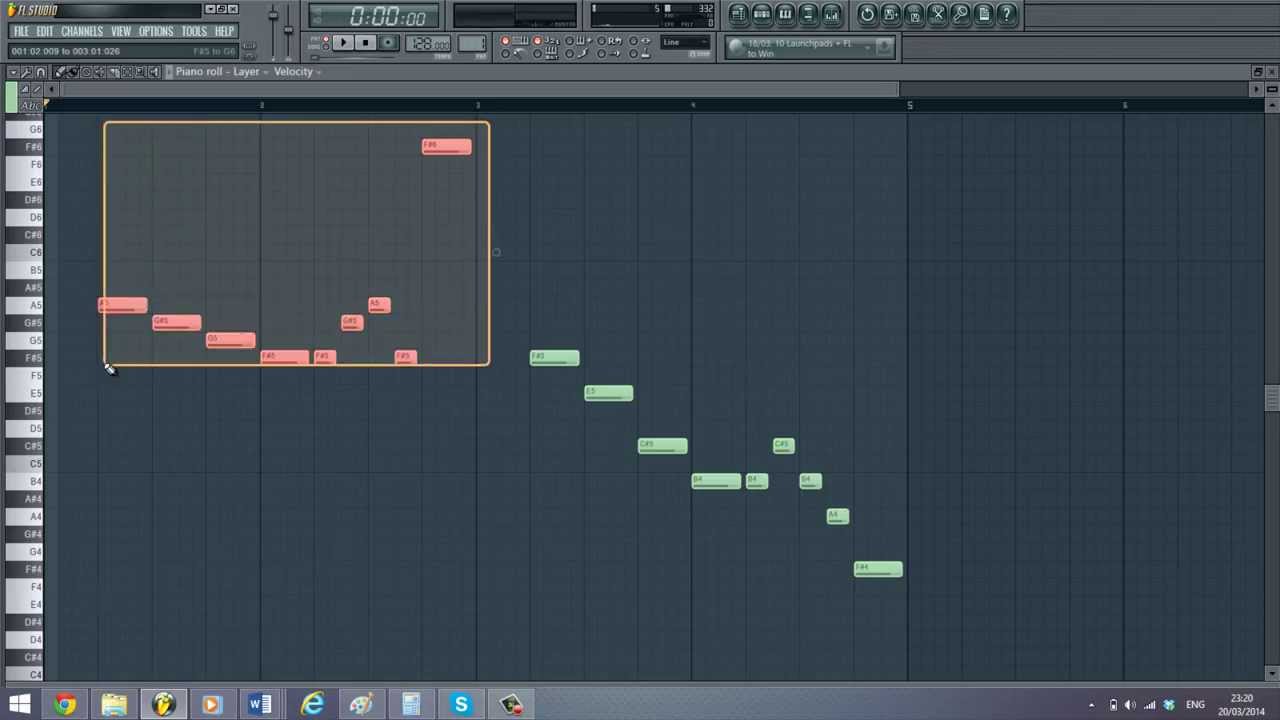Open the Windows Start button
This screenshot has width=1280, height=720.
pyautogui.click(x=19, y=704)
